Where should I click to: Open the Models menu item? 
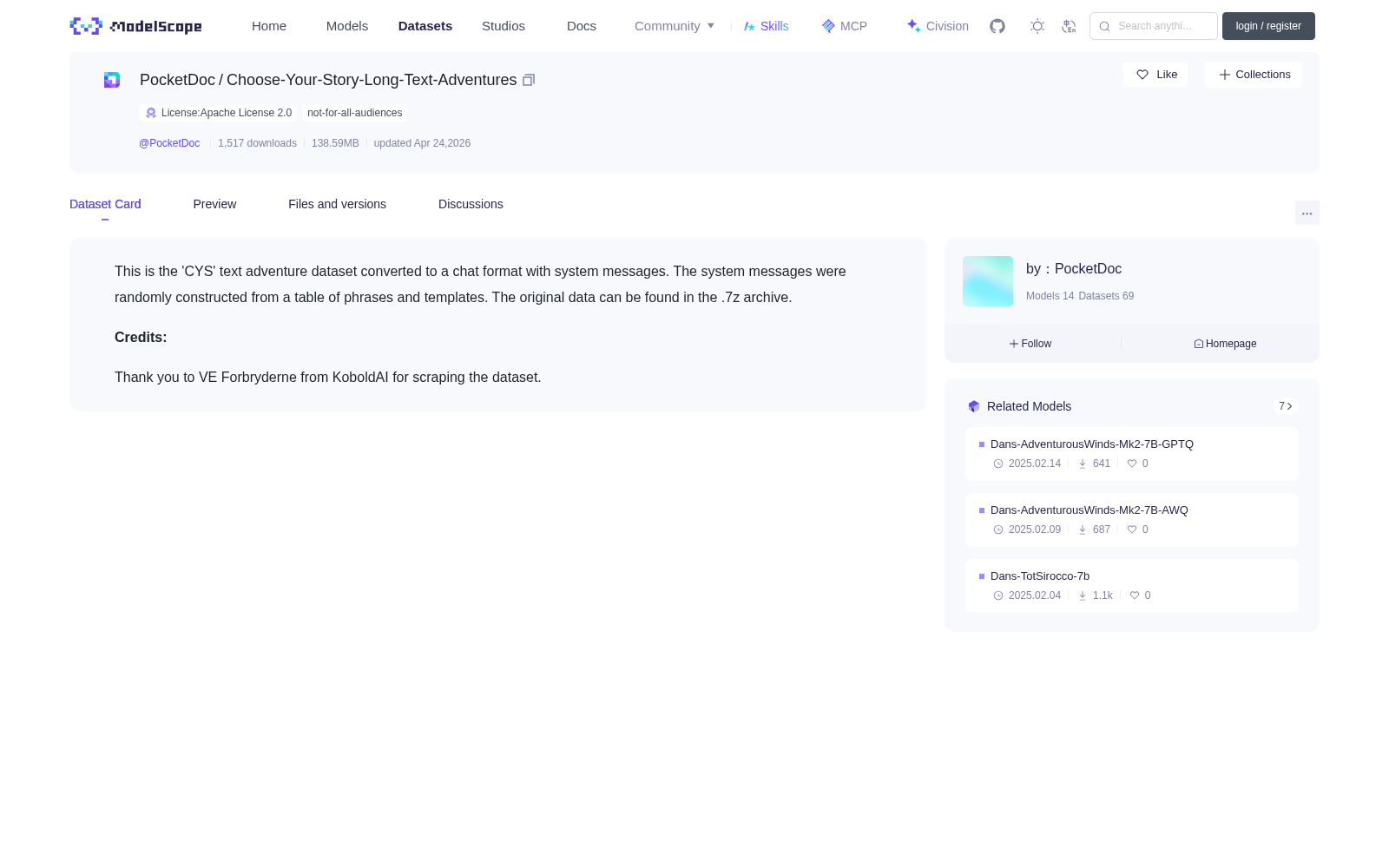[347, 26]
